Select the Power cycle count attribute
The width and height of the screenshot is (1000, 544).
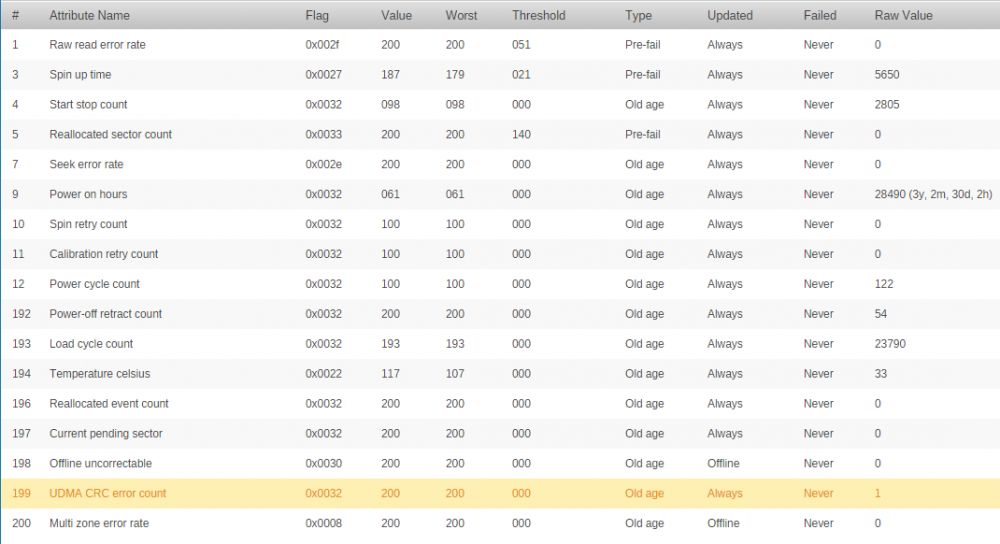pos(94,284)
